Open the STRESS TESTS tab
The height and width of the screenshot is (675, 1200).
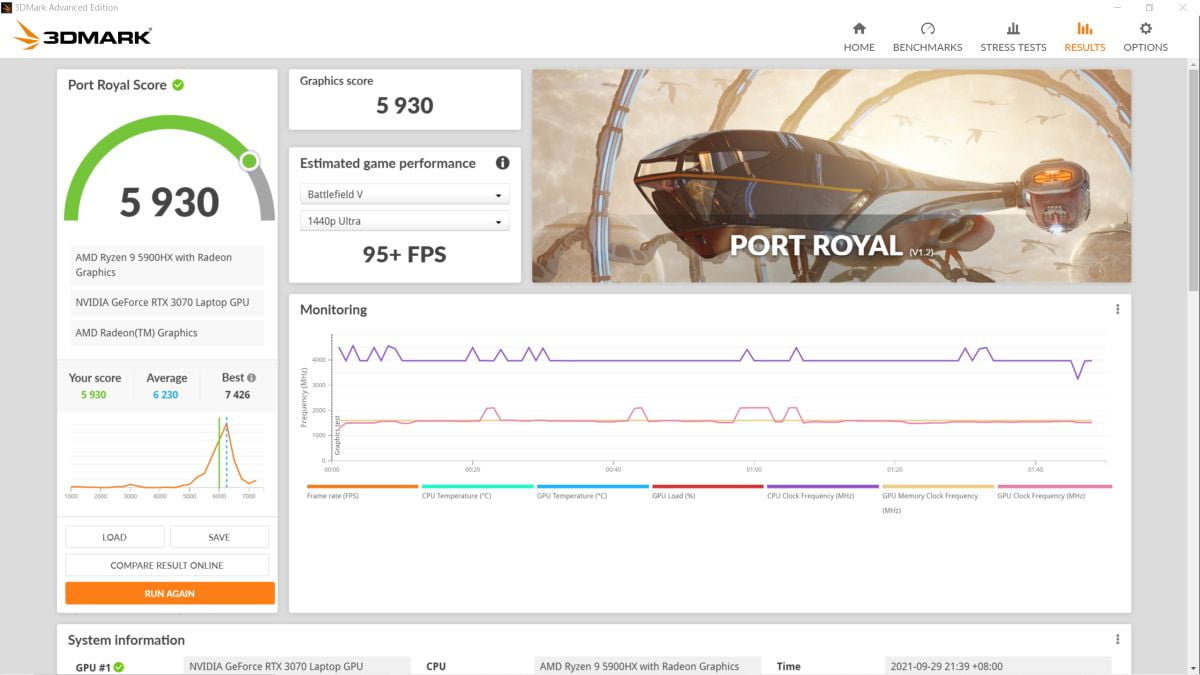[x=1013, y=37]
